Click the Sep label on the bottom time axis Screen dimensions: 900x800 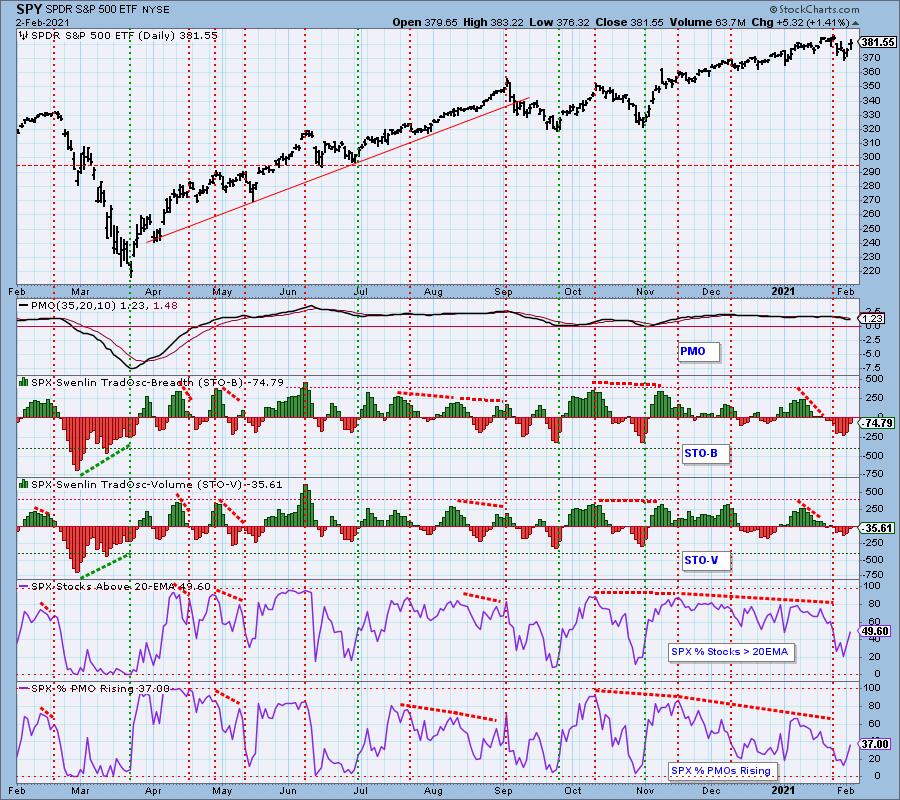pyautogui.click(x=503, y=791)
